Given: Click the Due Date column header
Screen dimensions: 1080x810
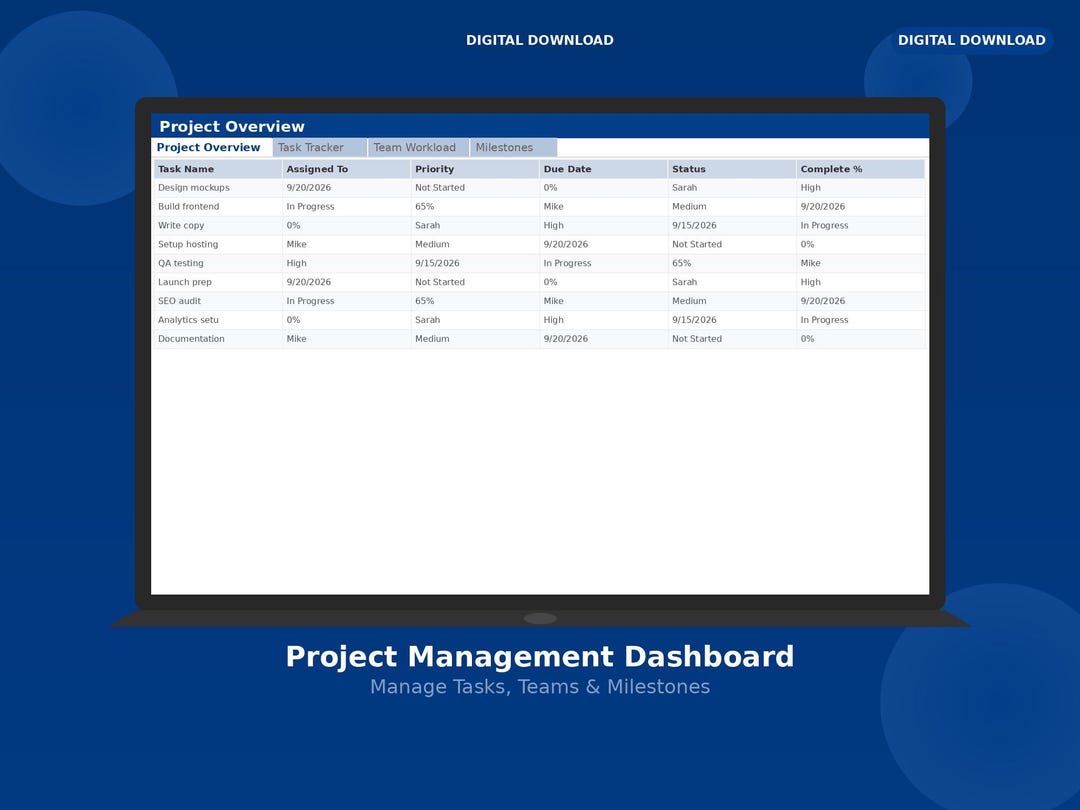Looking at the screenshot, I should [603, 169].
